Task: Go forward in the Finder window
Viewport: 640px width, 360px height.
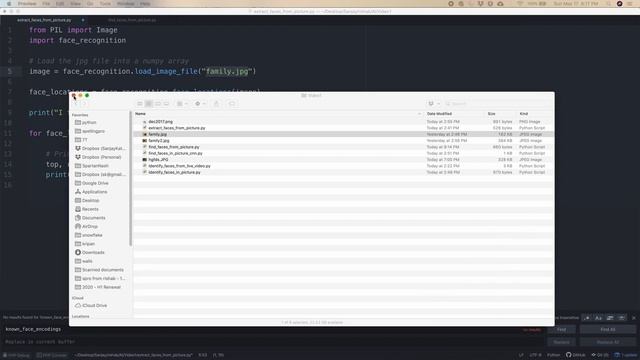Action: pos(84,104)
